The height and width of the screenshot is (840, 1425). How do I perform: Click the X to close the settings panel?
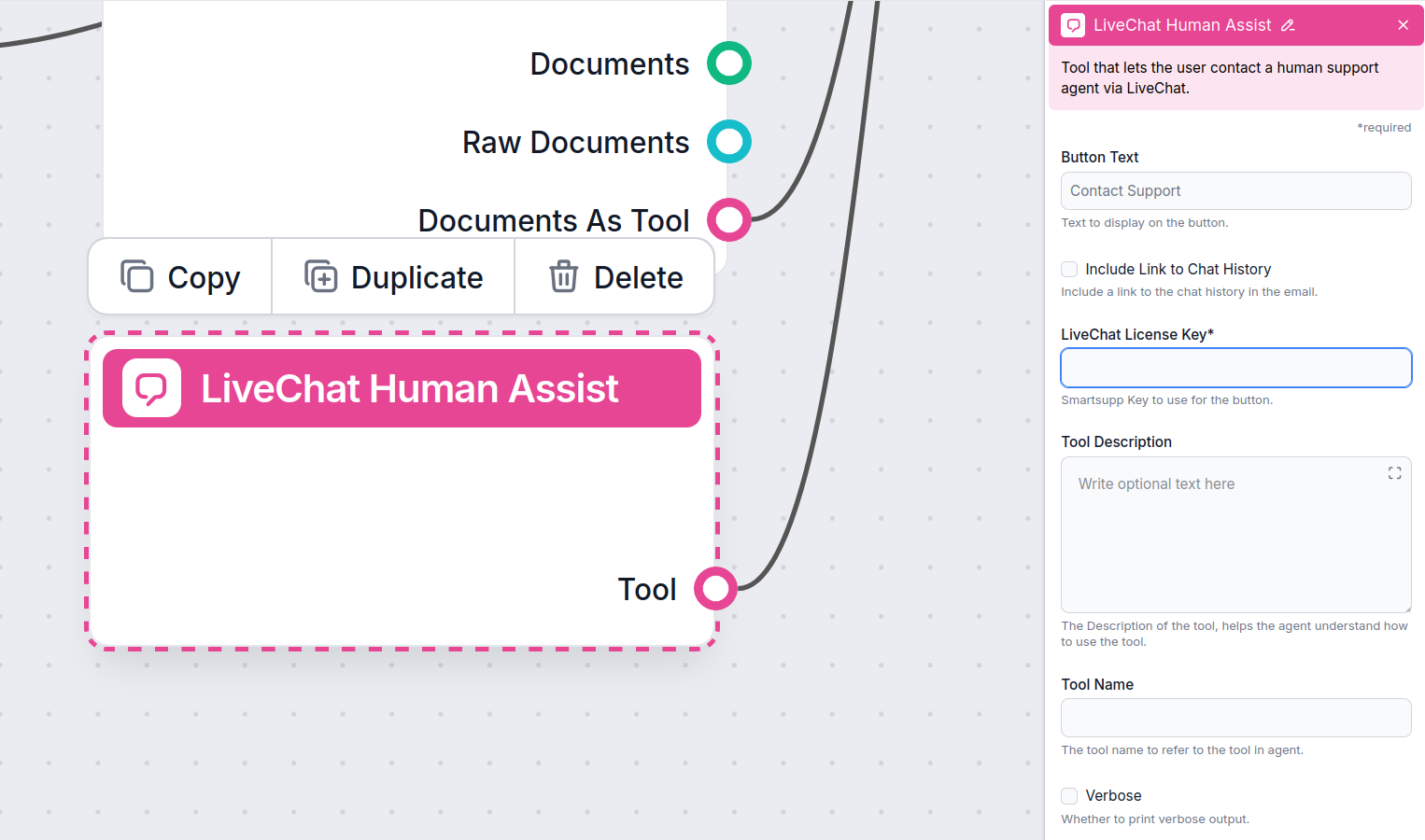1404,25
